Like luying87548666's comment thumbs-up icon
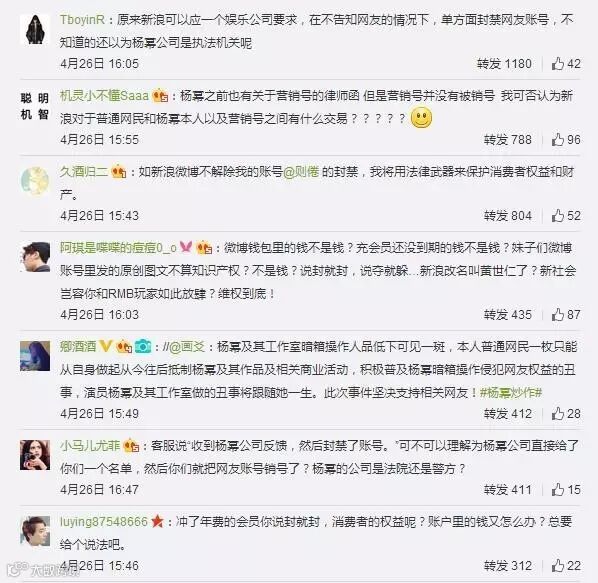598x583 pixels. click(558, 565)
